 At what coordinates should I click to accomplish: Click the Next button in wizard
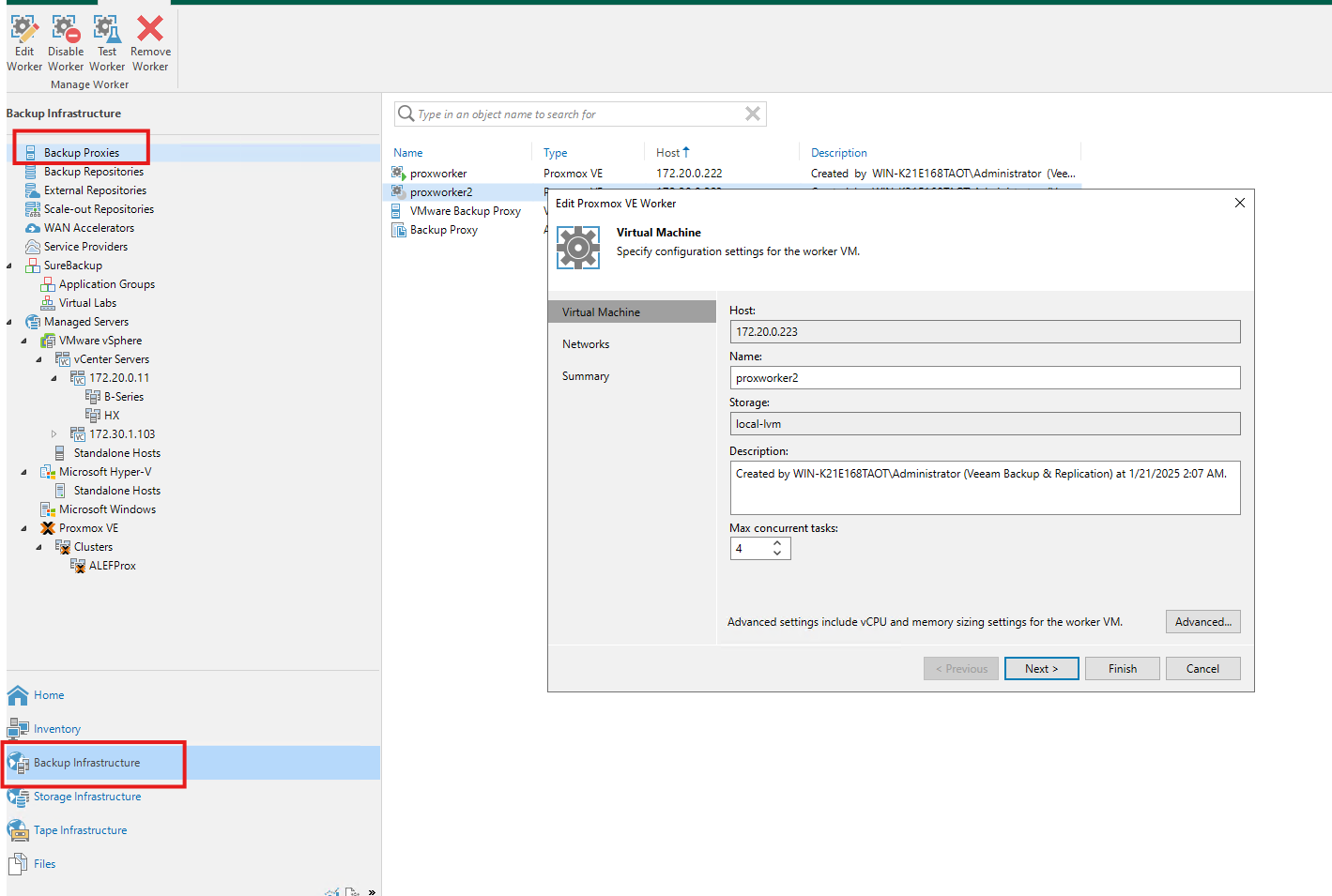1042,669
